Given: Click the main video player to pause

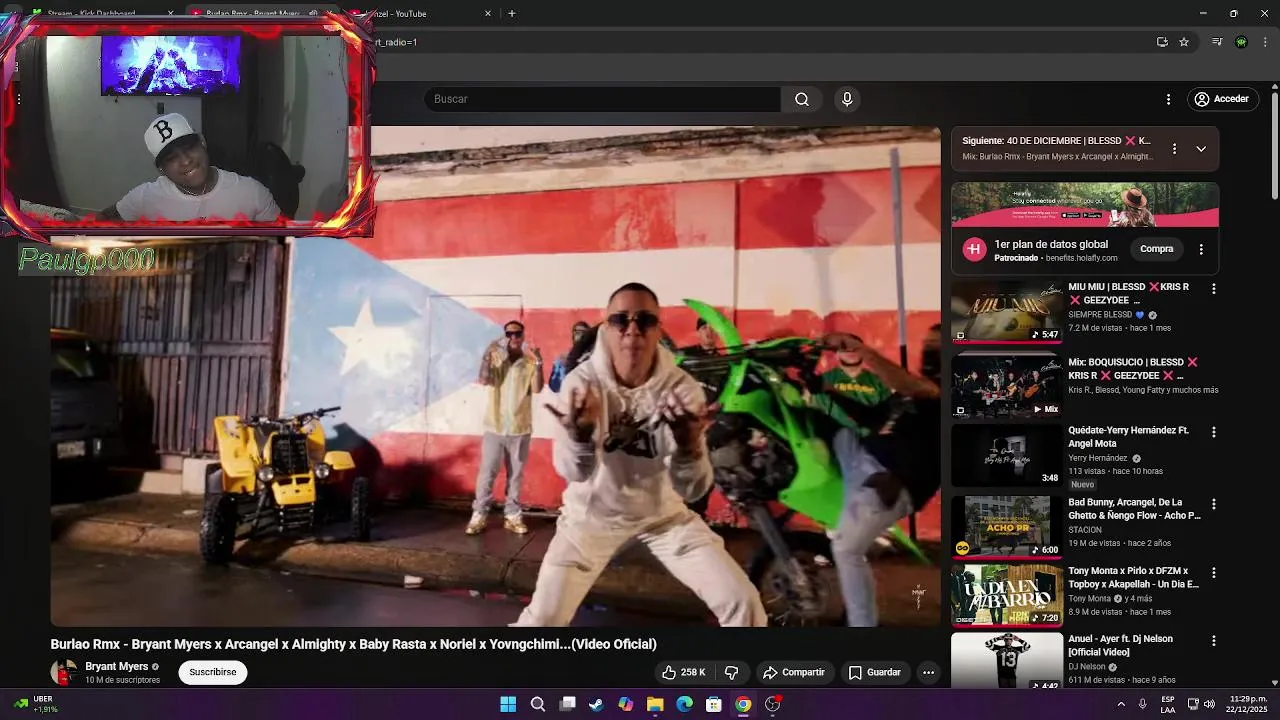Looking at the screenshot, I should click(x=495, y=376).
